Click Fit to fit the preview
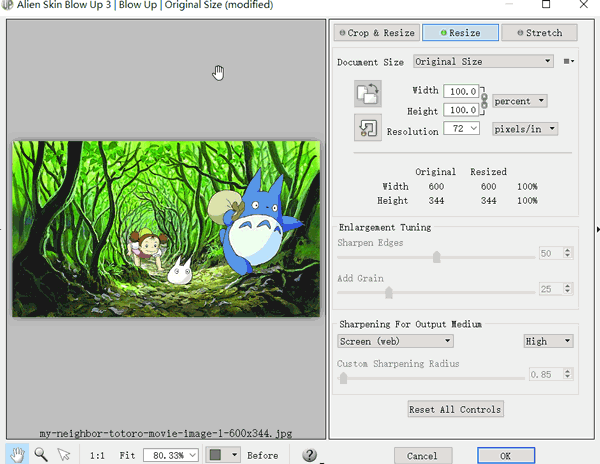 127,456
